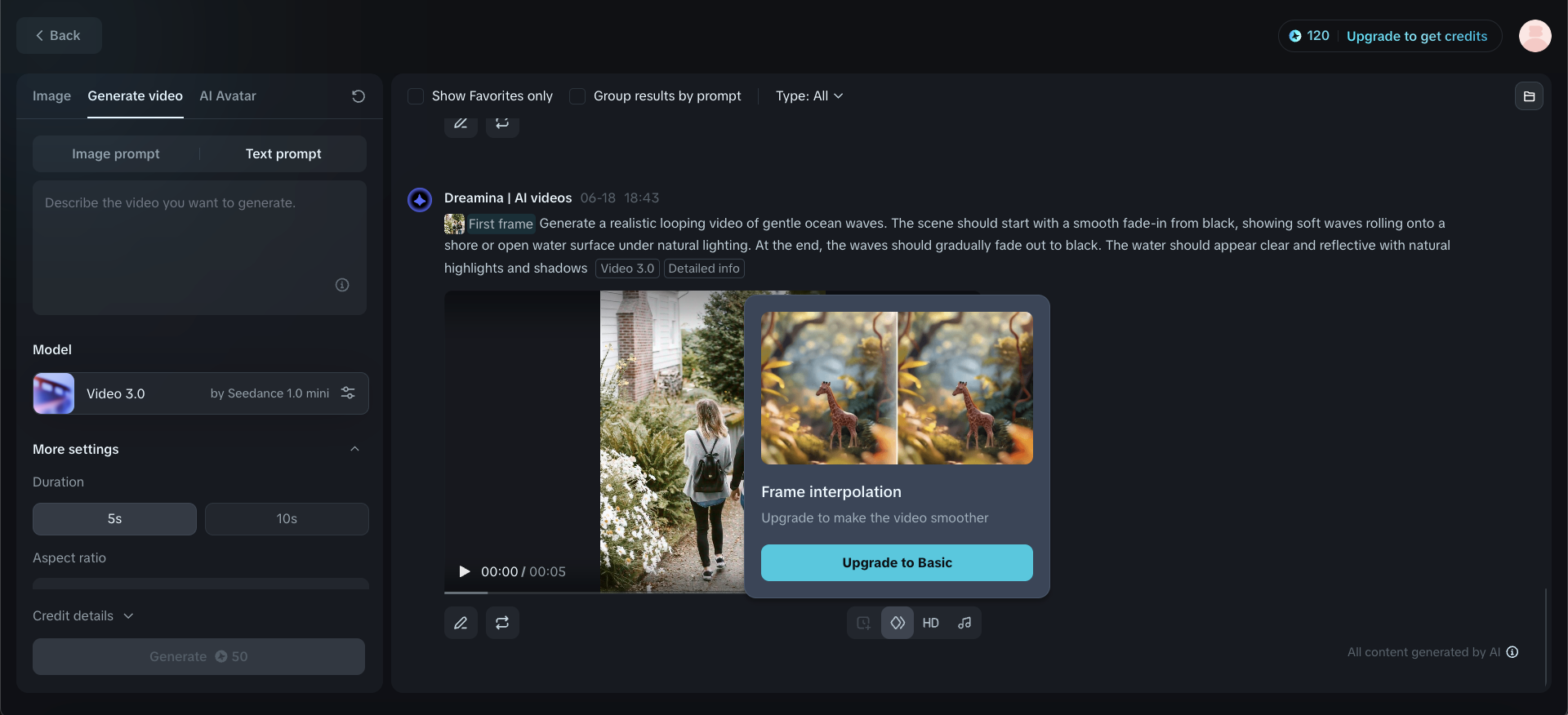1568x715 pixels.
Task: Play the generated video
Action: [x=465, y=571]
